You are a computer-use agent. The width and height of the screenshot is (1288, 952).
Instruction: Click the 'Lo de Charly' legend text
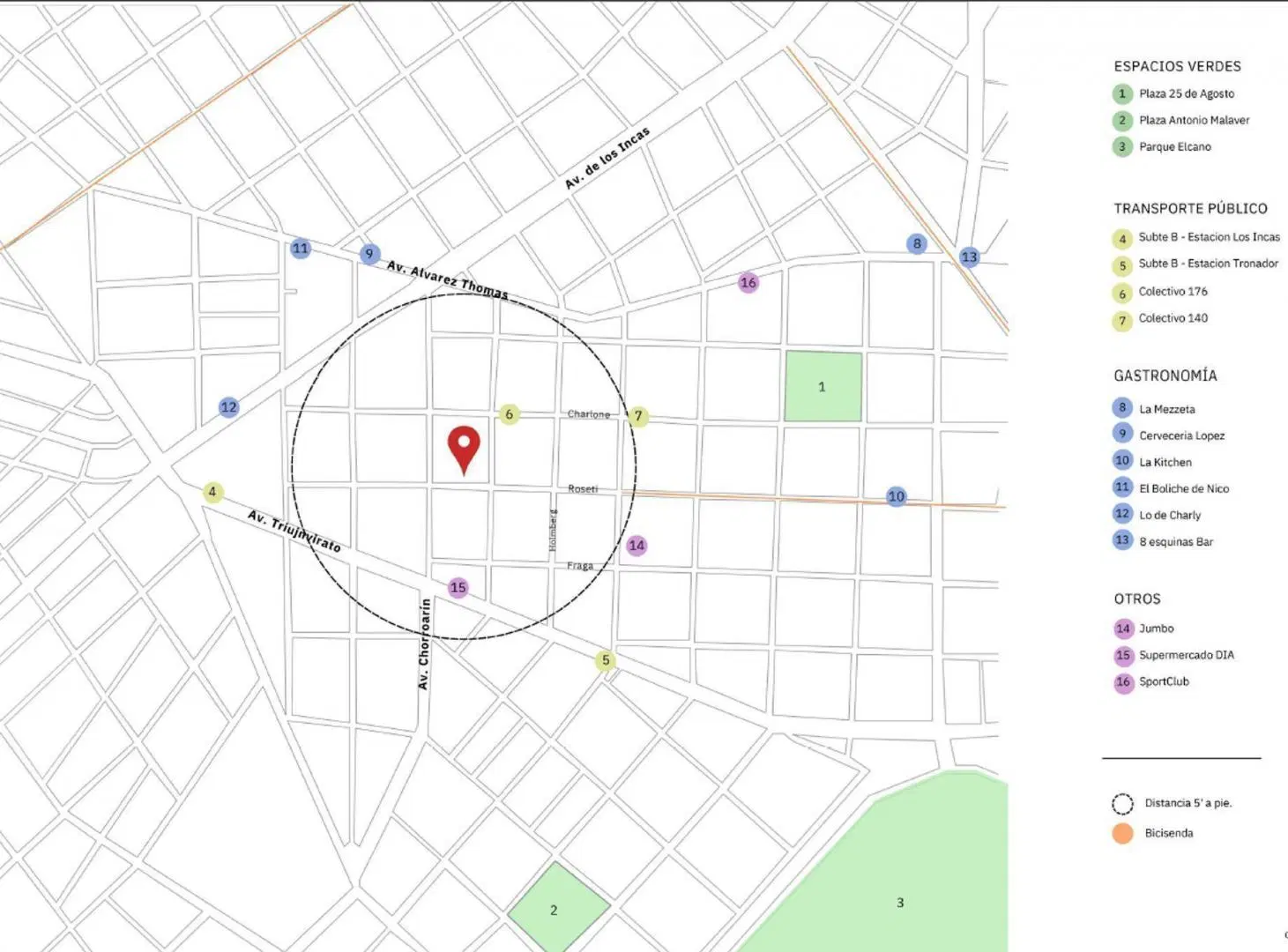click(x=1170, y=515)
